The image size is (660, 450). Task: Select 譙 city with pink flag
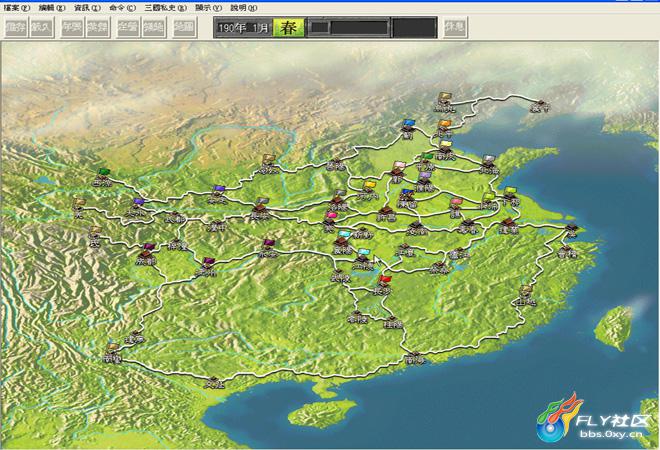click(x=455, y=208)
